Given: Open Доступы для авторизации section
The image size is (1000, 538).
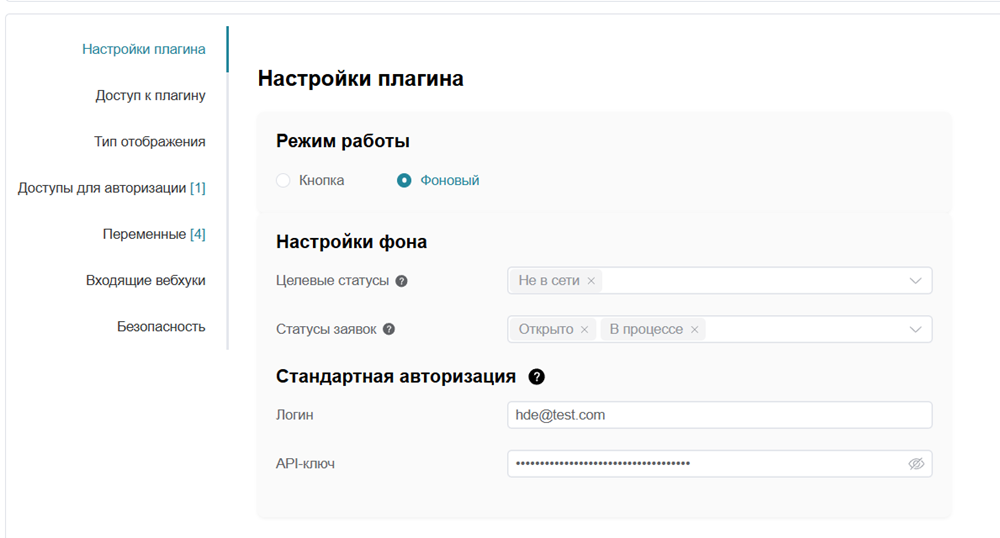Looking at the screenshot, I should pos(111,188).
